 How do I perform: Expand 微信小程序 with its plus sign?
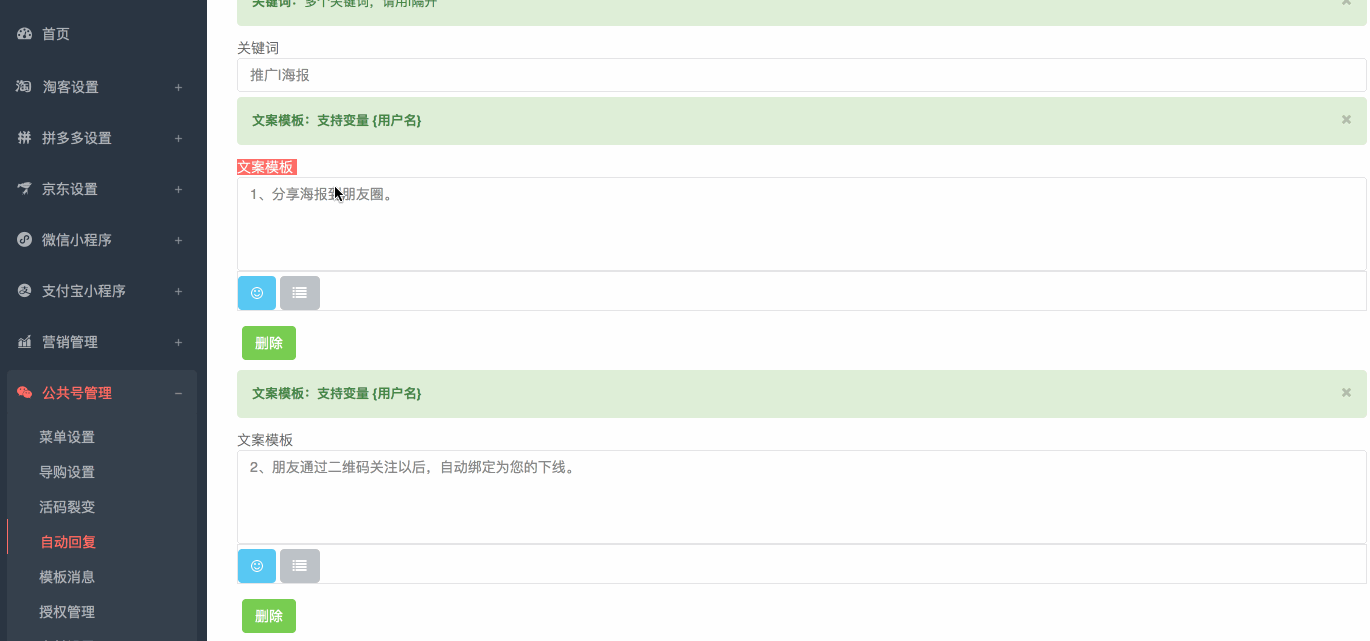pyautogui.click(x=179, y=240)
